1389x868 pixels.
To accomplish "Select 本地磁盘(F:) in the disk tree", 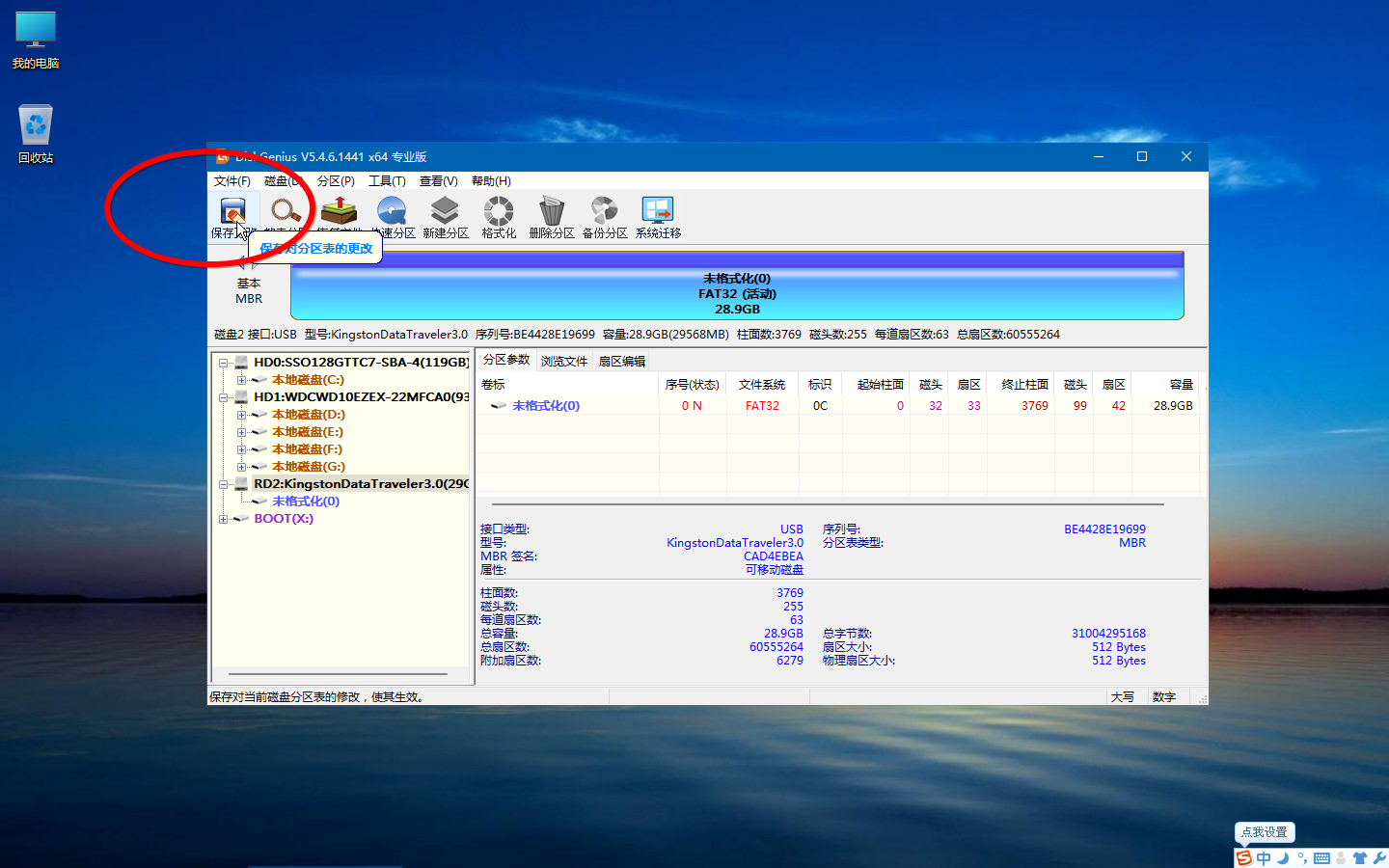I will [307, 449].
